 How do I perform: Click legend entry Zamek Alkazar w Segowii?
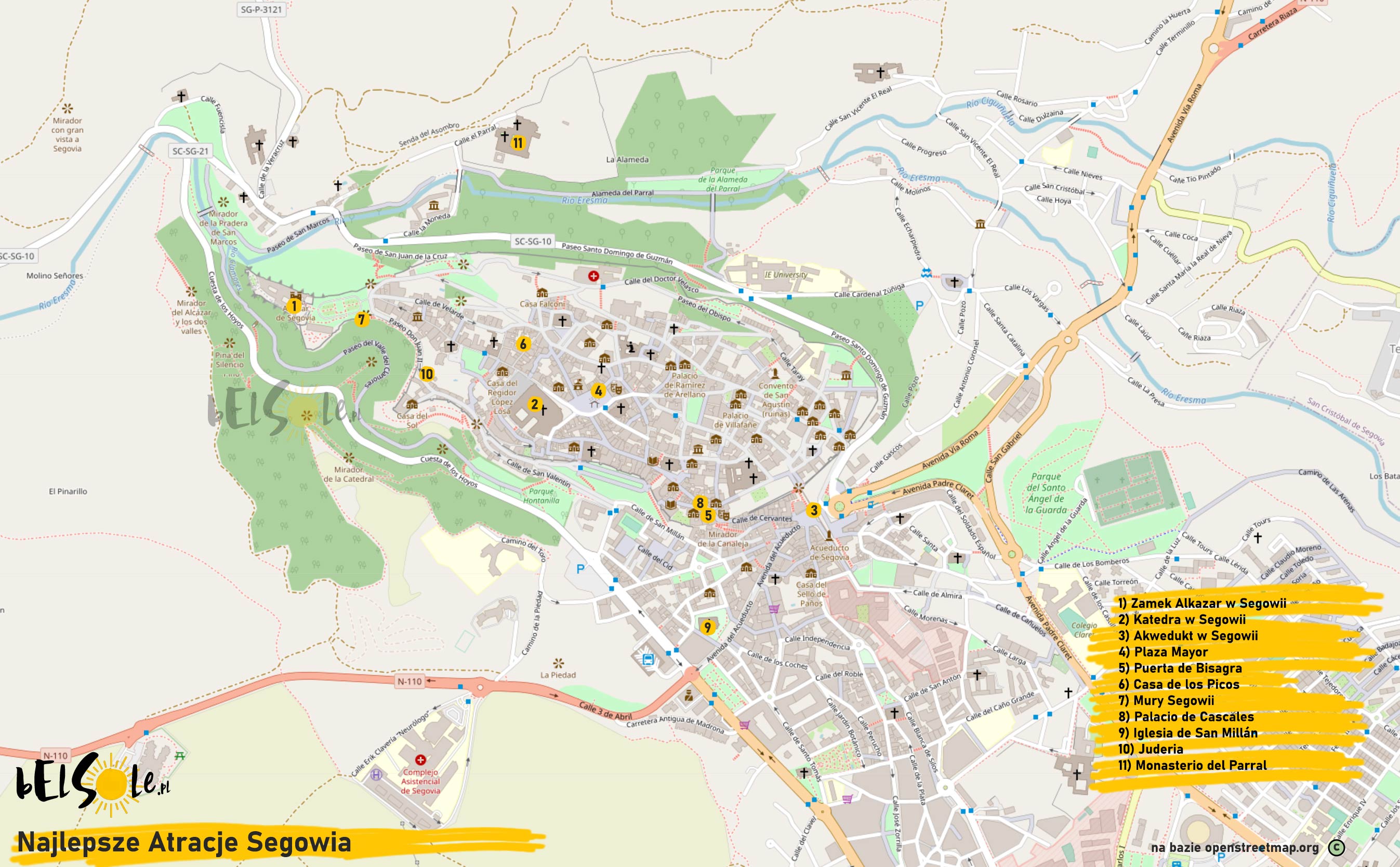point(1201,603)
